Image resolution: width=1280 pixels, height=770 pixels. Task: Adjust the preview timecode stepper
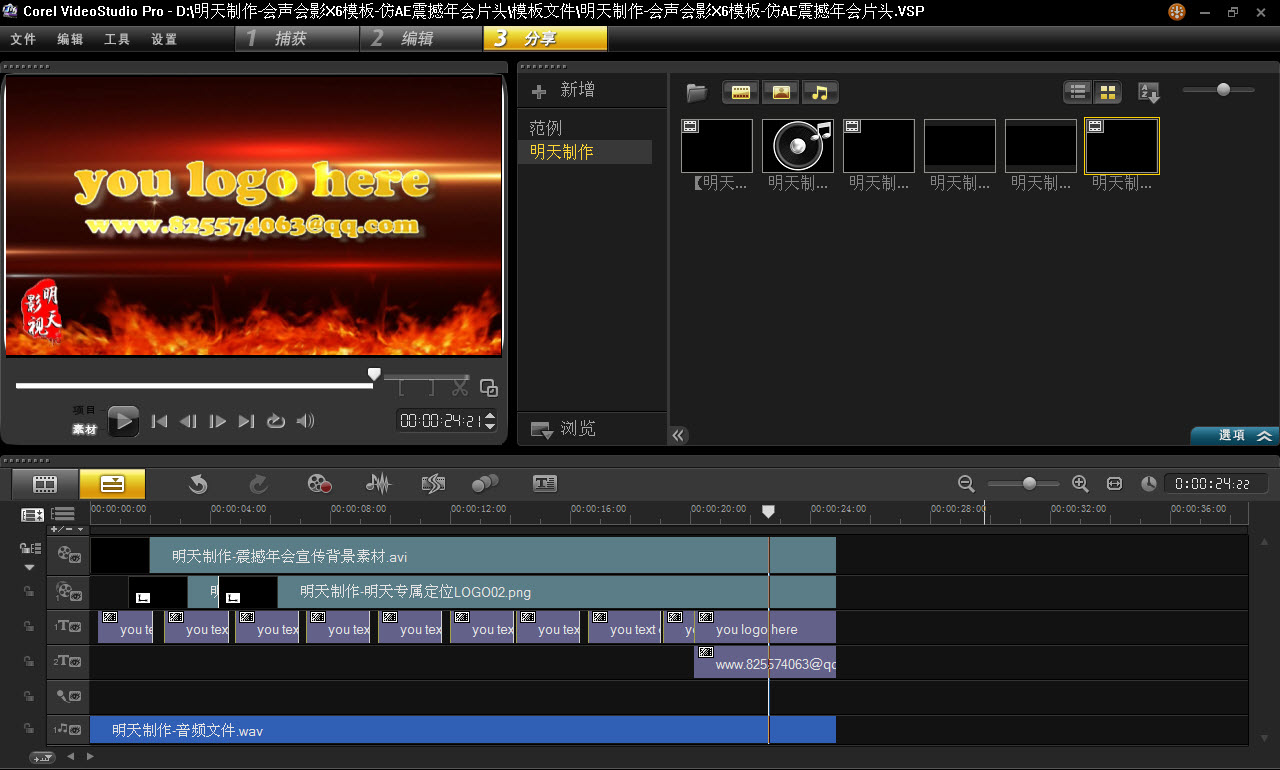[x=490, y=421]
